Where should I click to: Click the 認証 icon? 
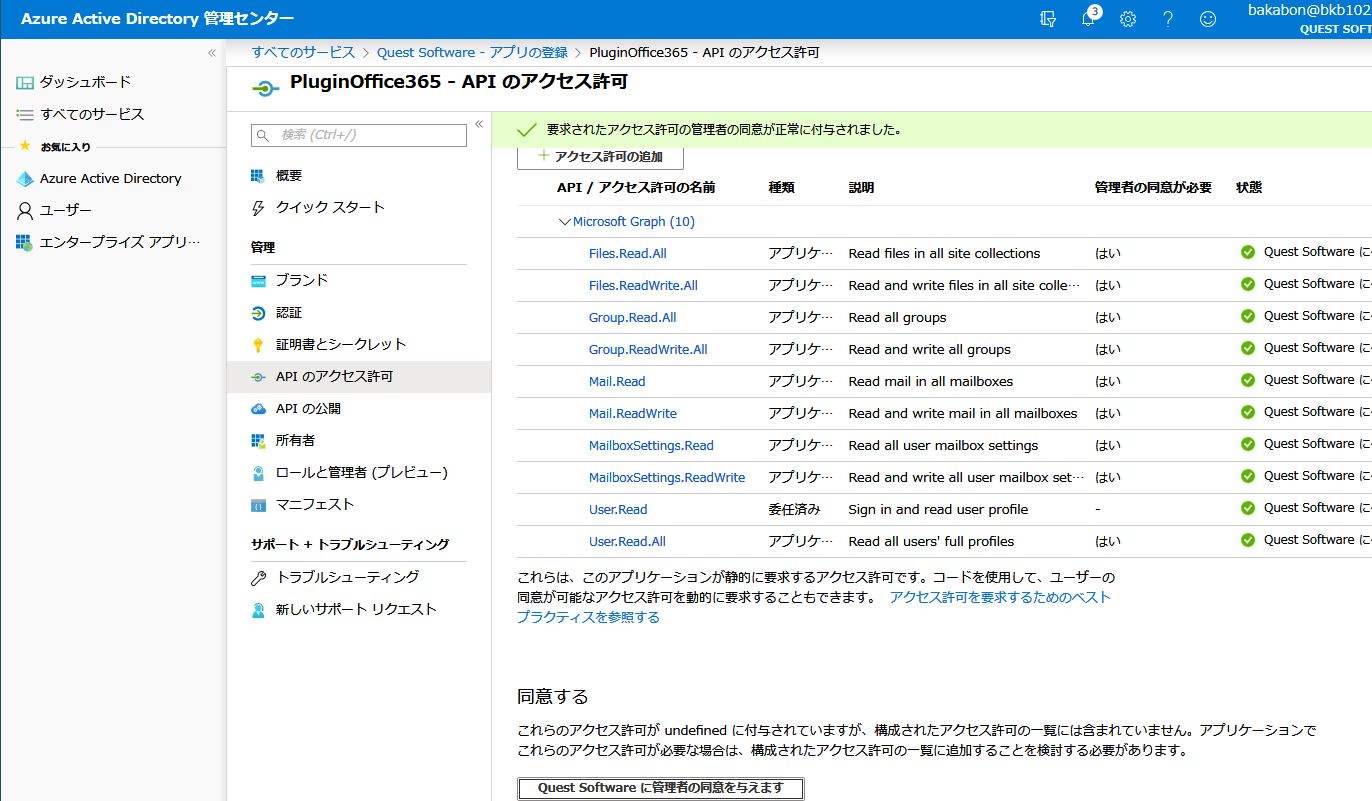(258, 312)
